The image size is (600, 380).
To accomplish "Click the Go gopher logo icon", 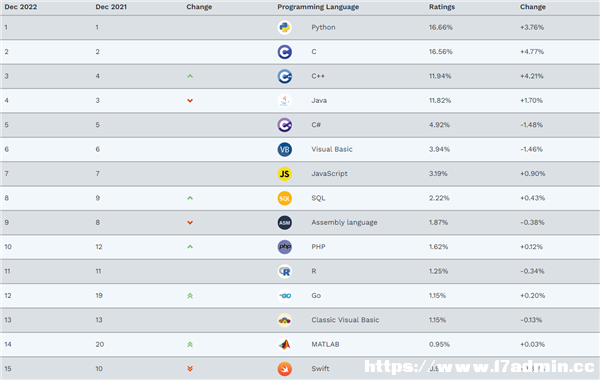I will point(284,296).
